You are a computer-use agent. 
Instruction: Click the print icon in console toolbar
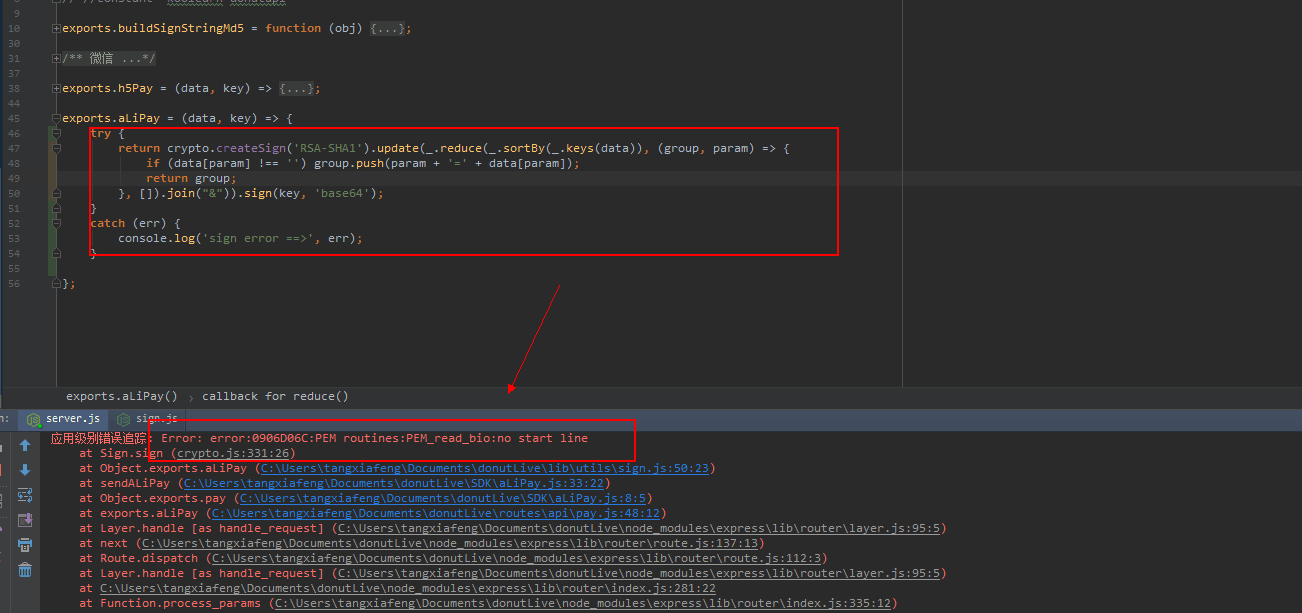tap(25, 545)
